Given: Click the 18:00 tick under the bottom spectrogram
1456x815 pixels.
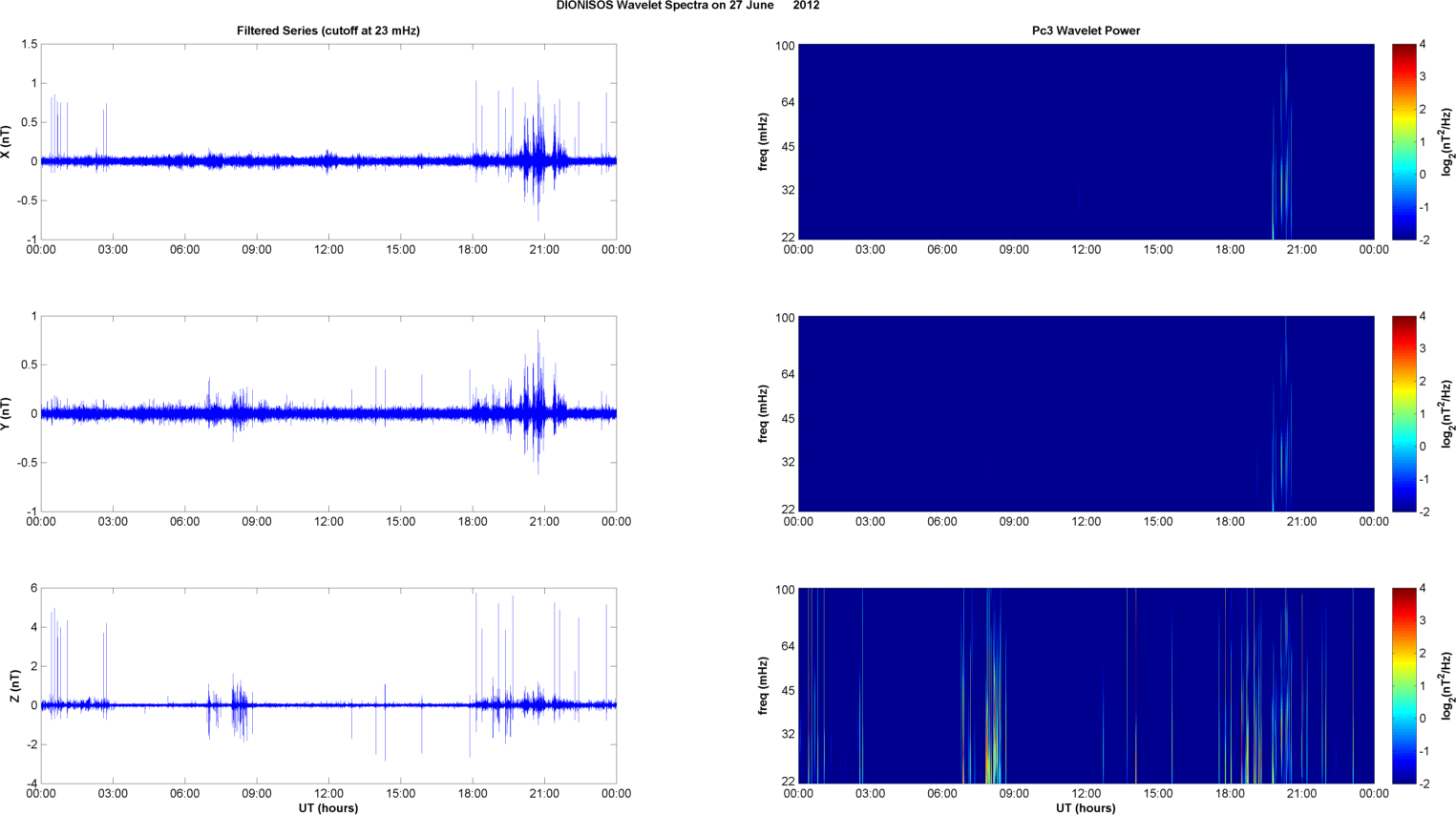Looking at the screenshot, I should coord(1230,793).
